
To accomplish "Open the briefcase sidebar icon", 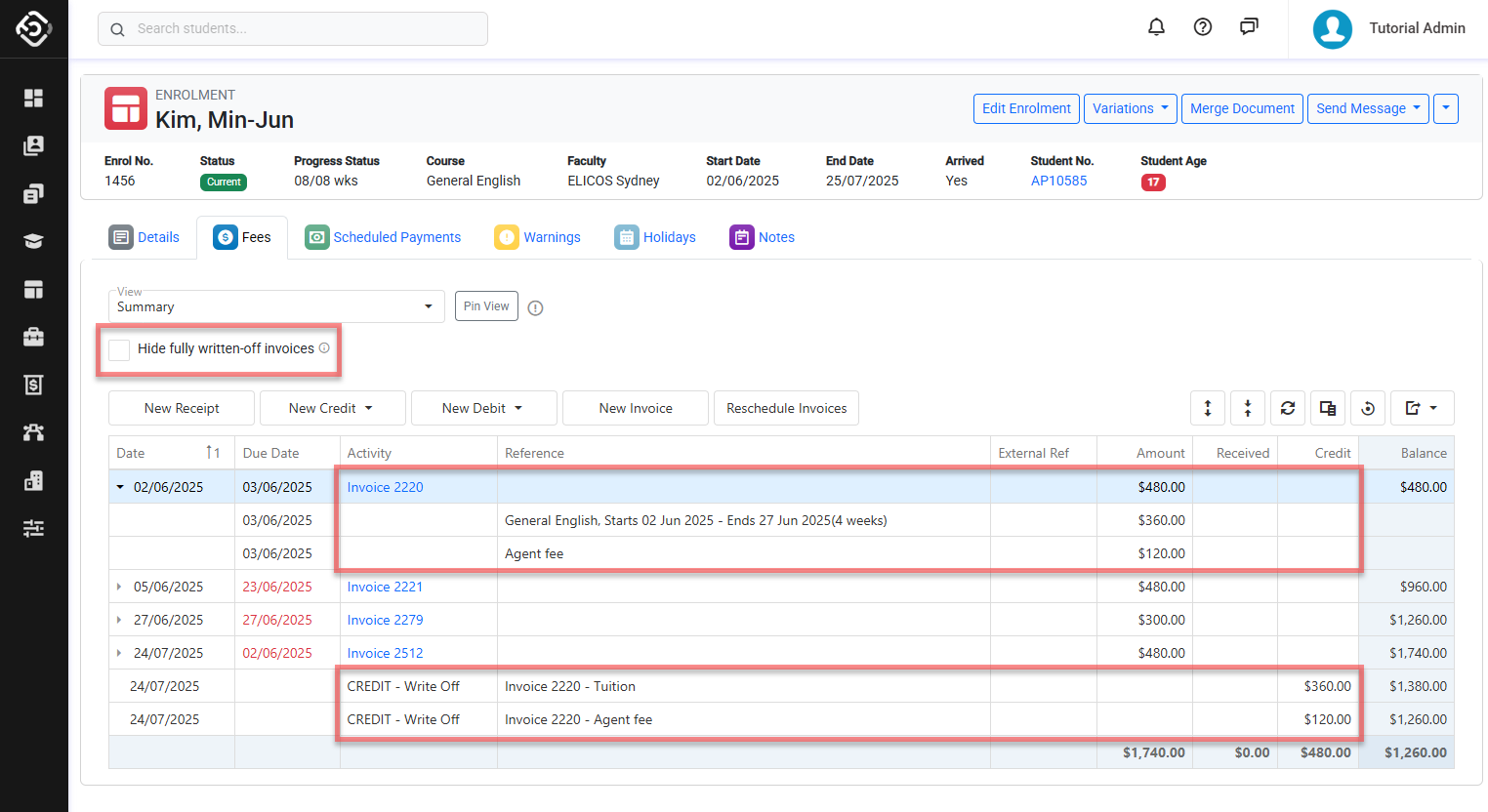I will point(33,337).
